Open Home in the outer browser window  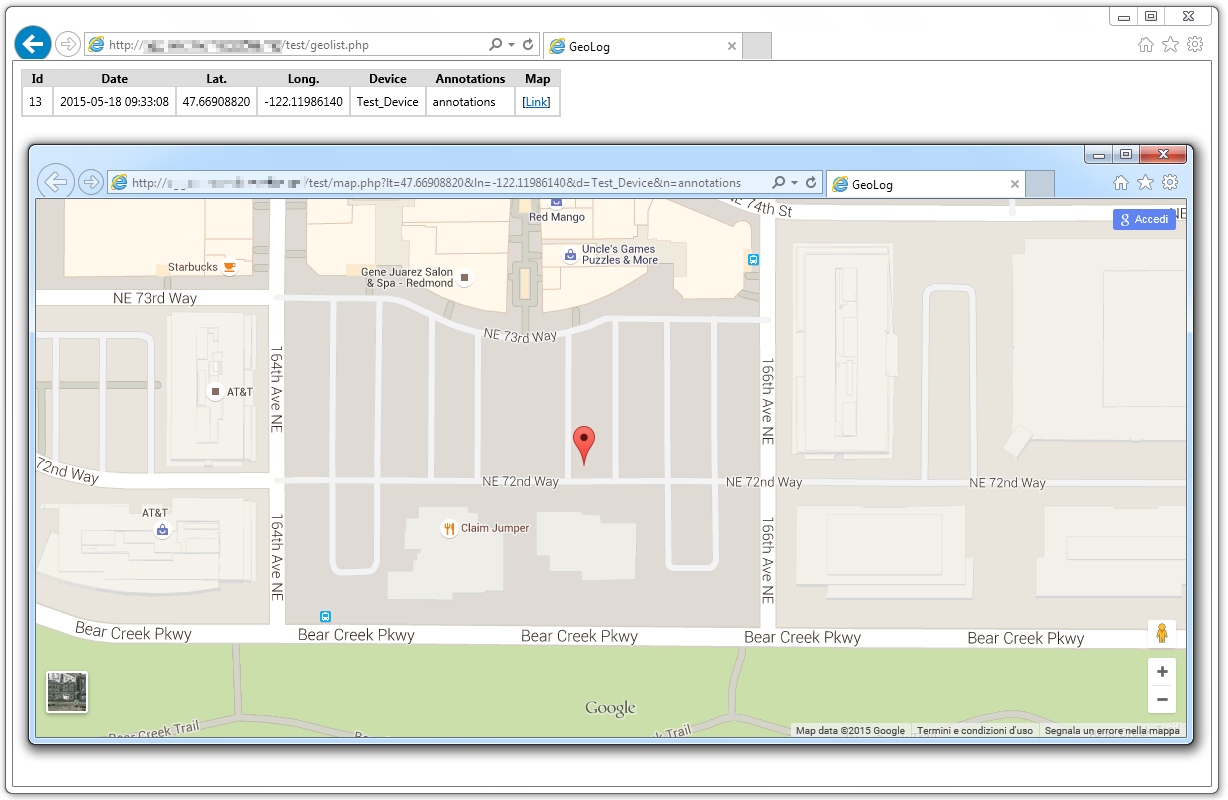coord(1146,44)
